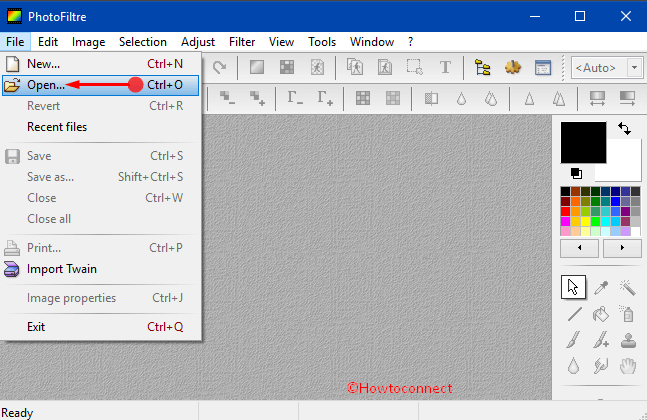
Task: Click the horizontal gradient right icon
Action: [627, 99]
